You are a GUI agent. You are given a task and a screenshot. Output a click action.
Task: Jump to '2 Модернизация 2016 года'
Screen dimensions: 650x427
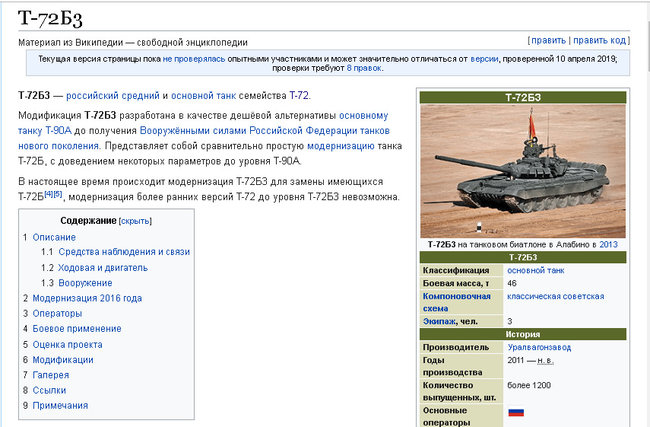[82, 298]
